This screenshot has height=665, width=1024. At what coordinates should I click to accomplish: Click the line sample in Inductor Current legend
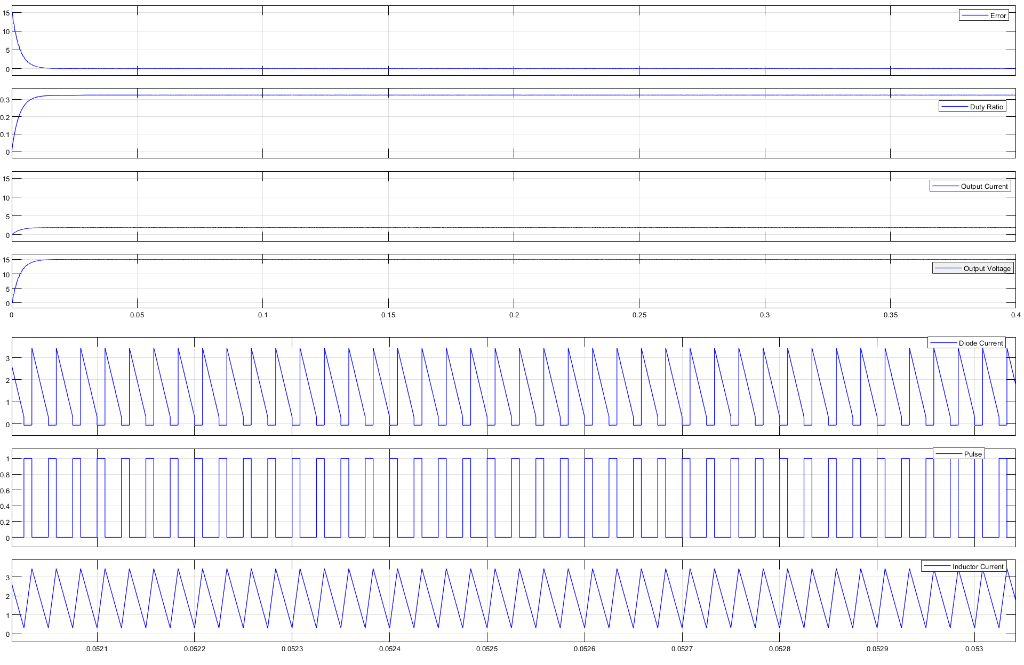tap(937, 566)
